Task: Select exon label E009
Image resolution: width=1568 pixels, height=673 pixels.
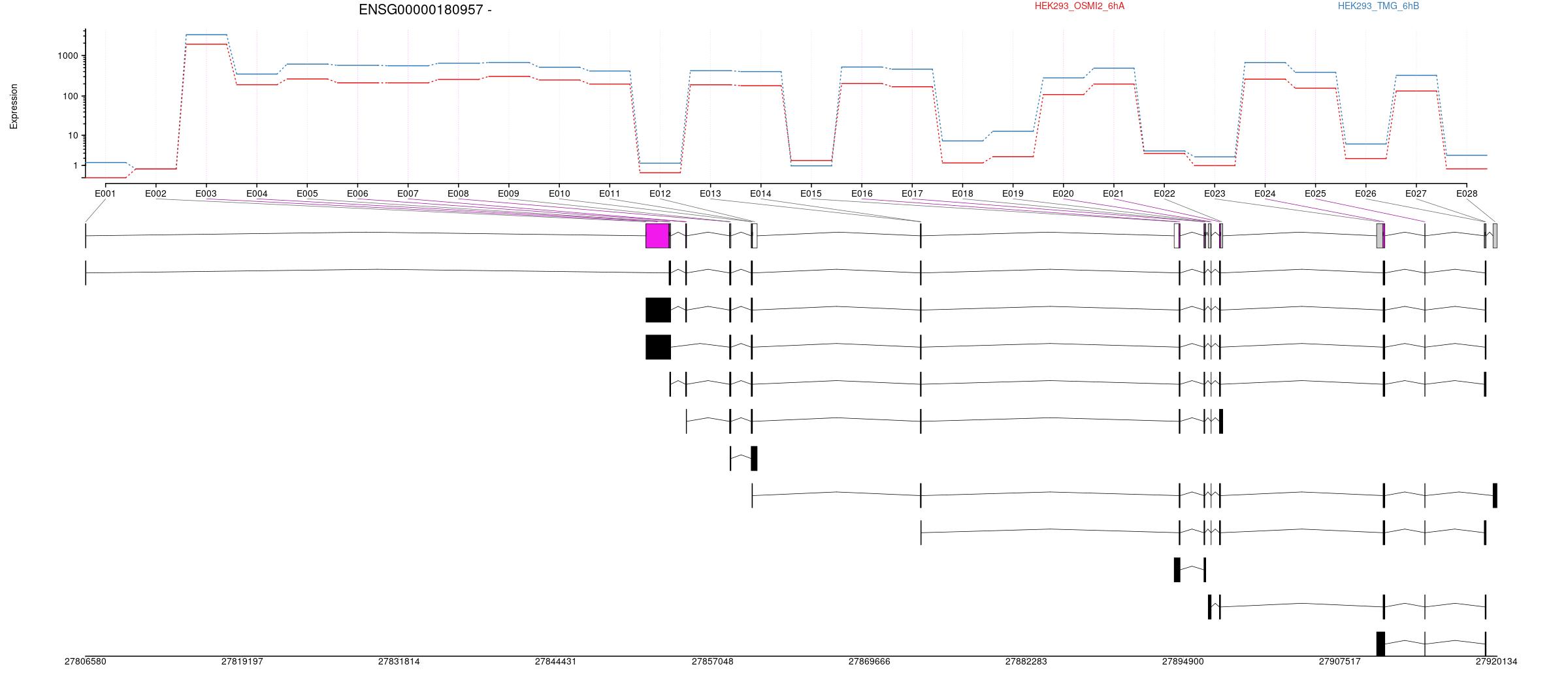Action: coord(508,193)
